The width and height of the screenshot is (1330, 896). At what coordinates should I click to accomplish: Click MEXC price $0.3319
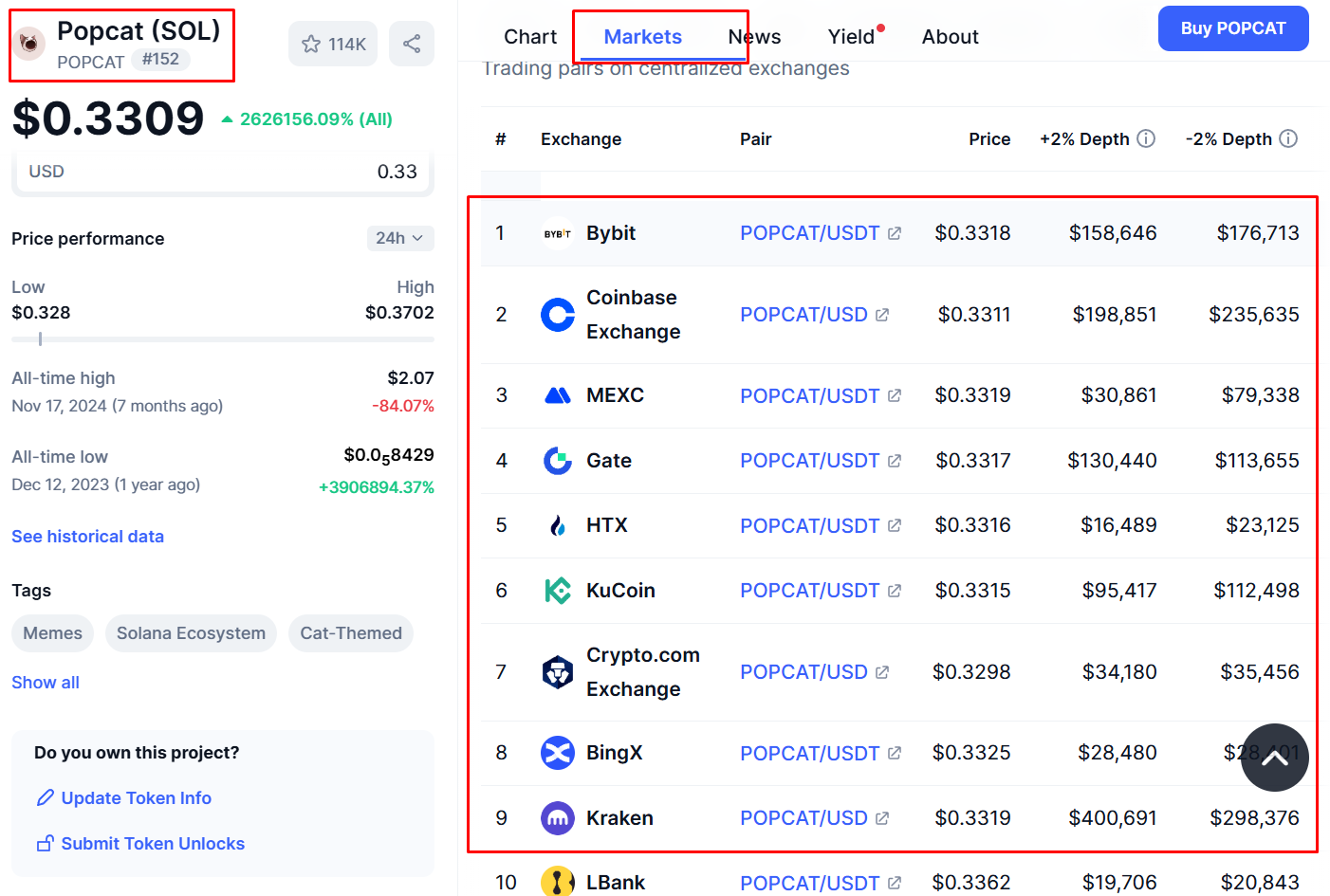972,395
